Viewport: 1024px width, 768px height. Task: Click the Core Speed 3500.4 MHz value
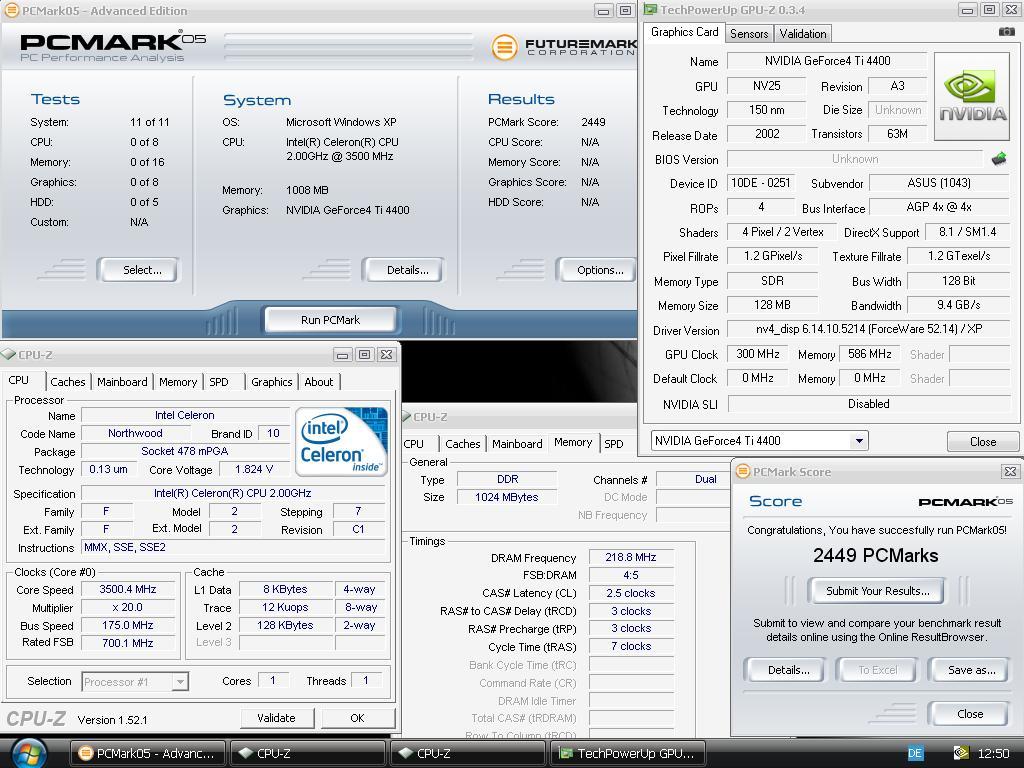(128, 589)
